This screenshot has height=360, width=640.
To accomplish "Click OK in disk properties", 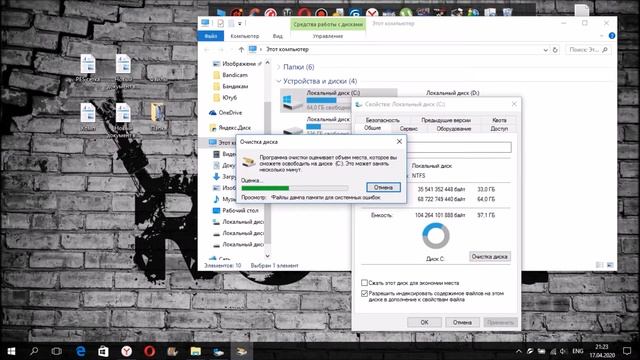I will point(424,322).
